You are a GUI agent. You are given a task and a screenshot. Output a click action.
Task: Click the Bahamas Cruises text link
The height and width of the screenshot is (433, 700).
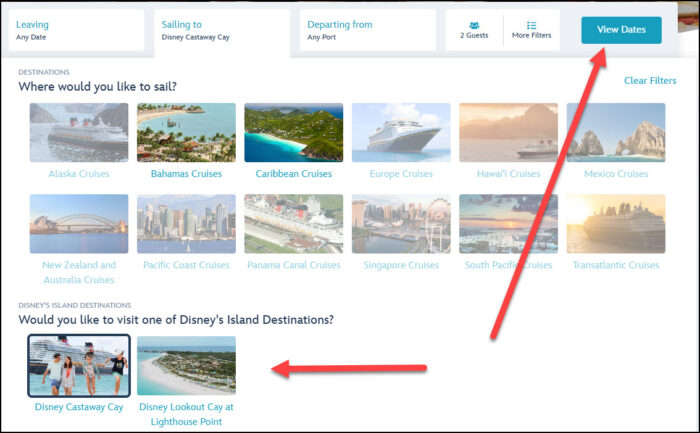coord(186,174)
